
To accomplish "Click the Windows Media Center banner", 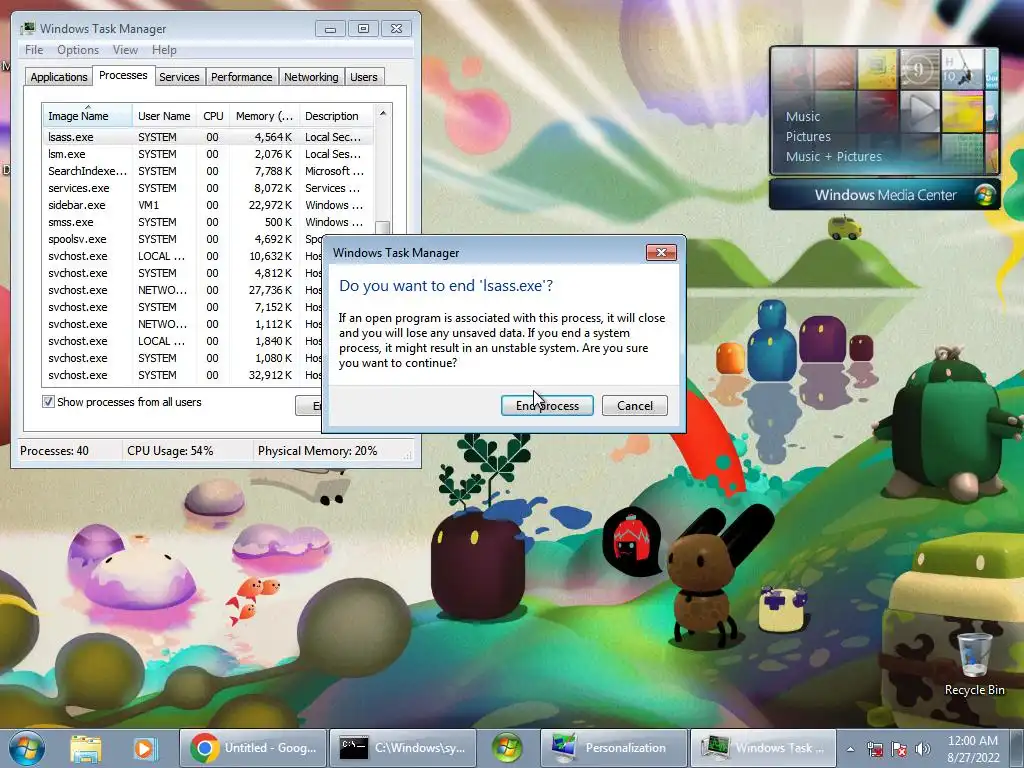I will pyautogui.click(x=884, y=195).
